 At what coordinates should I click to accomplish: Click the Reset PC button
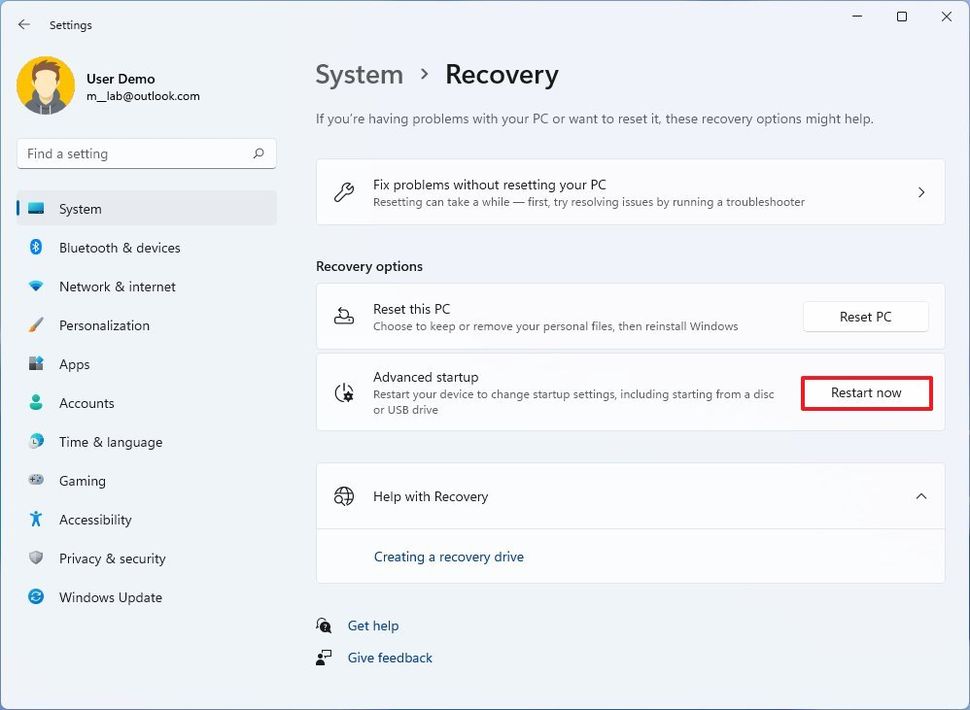pos(865,316)
